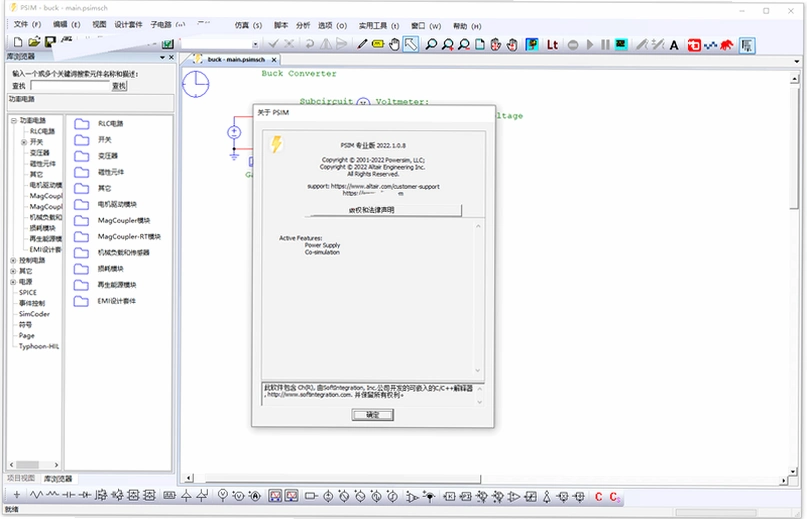Click the red C icon in bottom toolbar
This screenshot has width=807, height=519.
pos(598,497)
